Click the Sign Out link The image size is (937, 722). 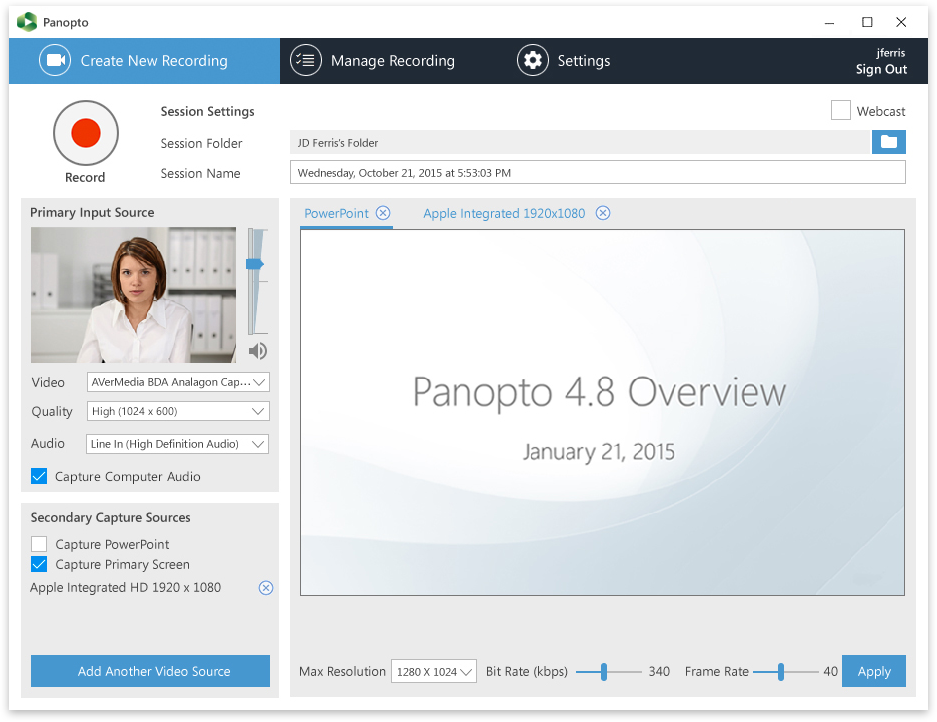[881, 69]
